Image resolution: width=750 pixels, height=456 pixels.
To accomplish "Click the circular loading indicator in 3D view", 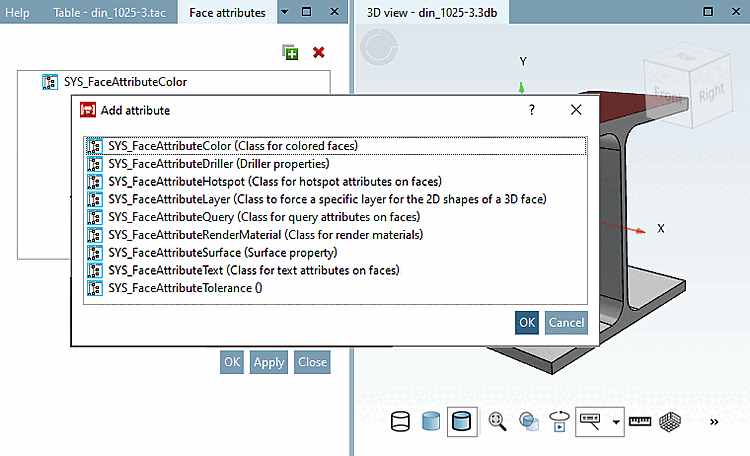I will click(x=379, y=47).
